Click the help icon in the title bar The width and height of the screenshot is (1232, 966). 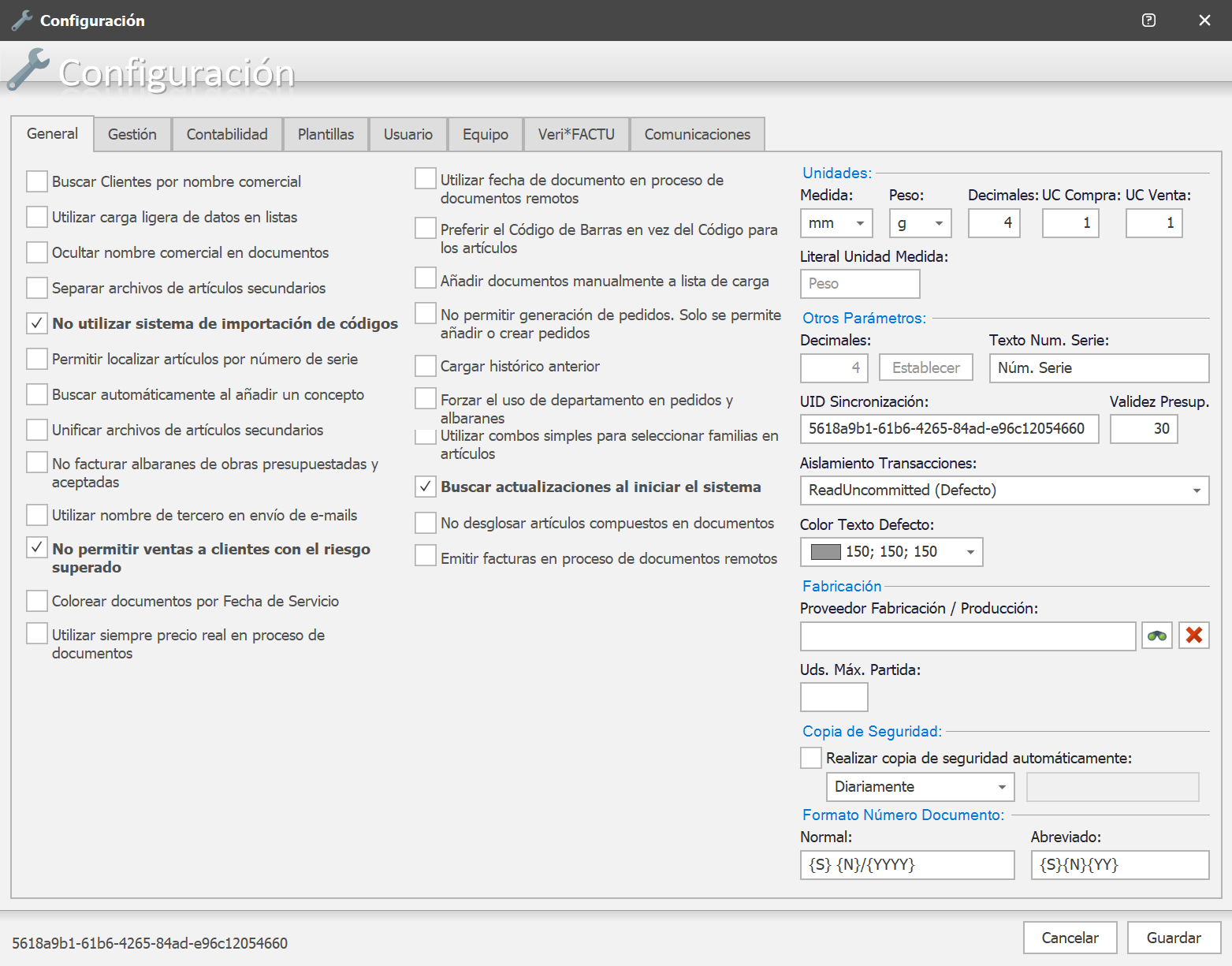pos(1148,21)
